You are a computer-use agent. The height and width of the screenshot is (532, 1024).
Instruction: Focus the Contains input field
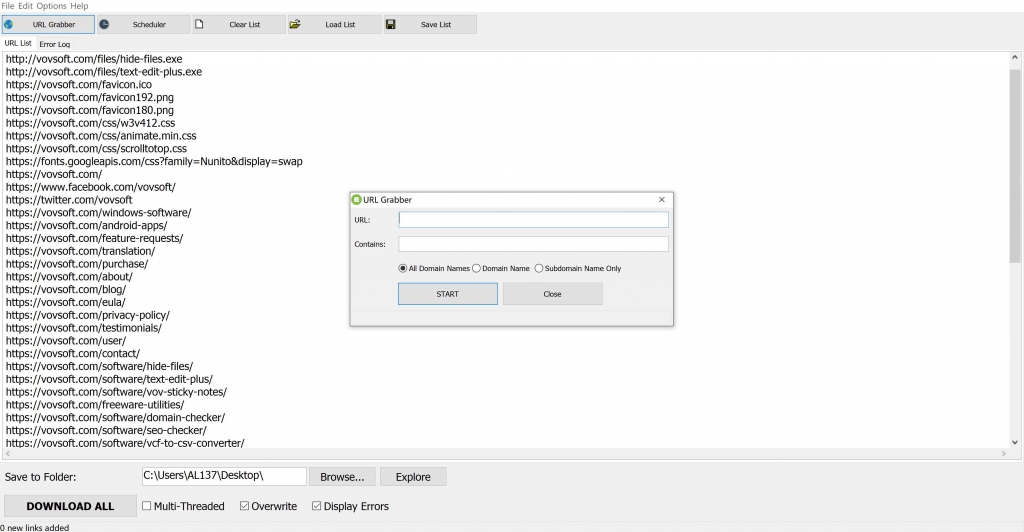534,244
